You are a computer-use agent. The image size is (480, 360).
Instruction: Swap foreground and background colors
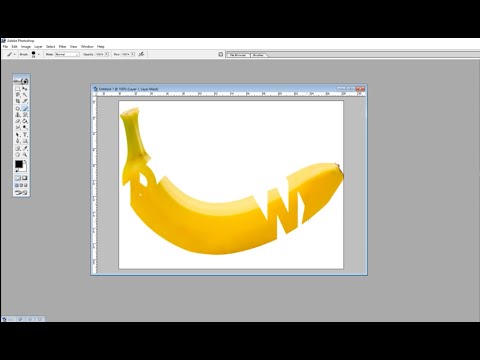25,161
